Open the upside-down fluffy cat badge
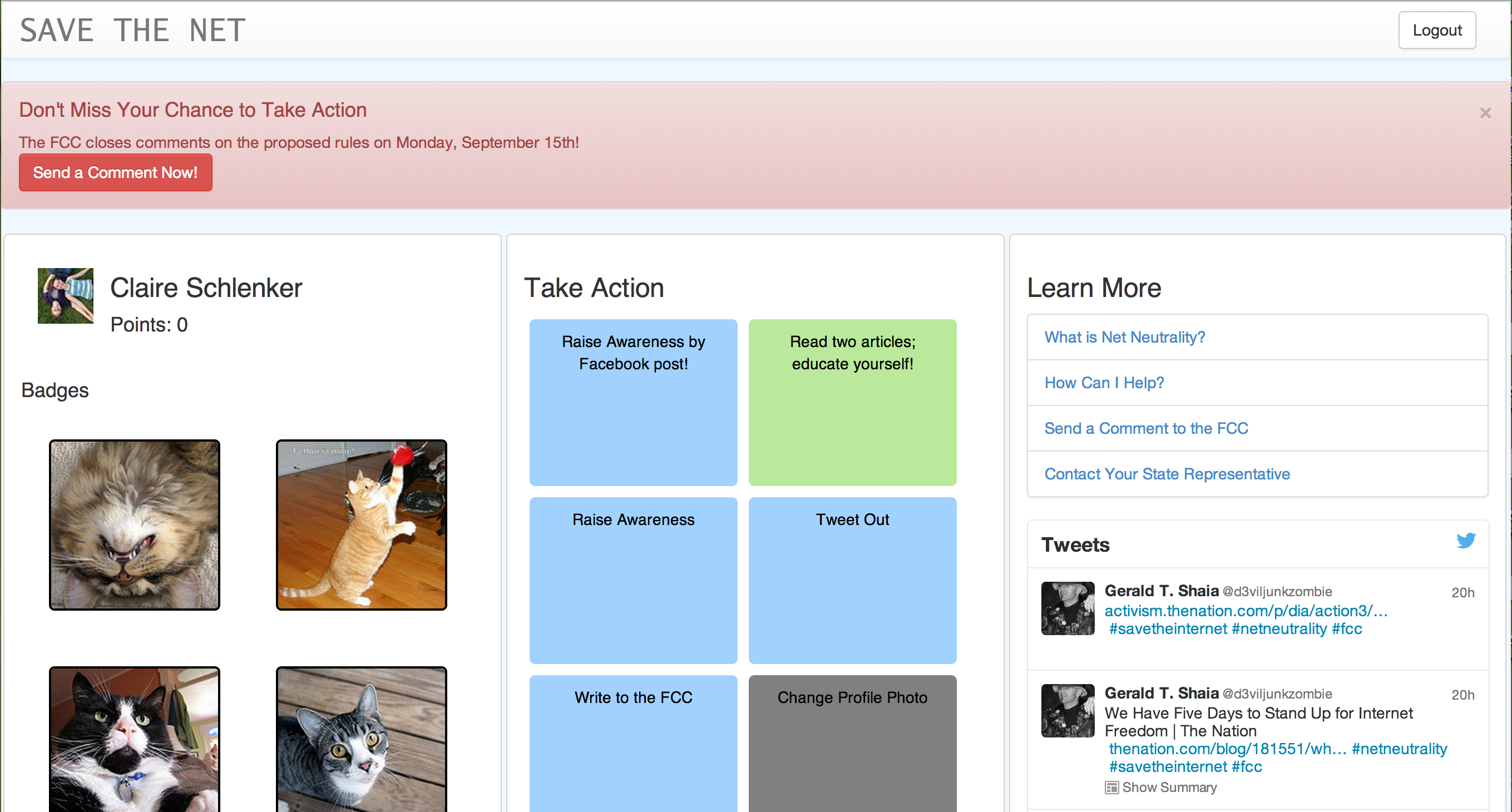Viewport: 1512px width, 812px height. pyautogui.click(x=135, y=524)
